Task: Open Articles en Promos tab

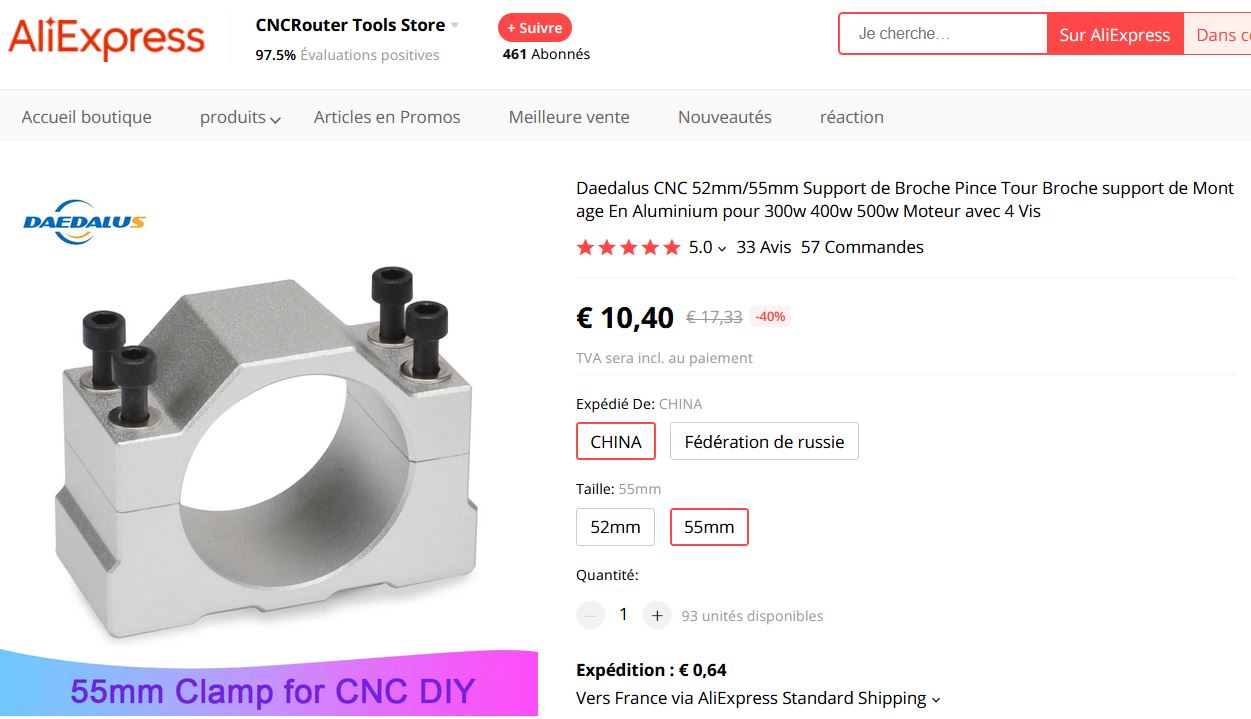Action: pos(387,117)
